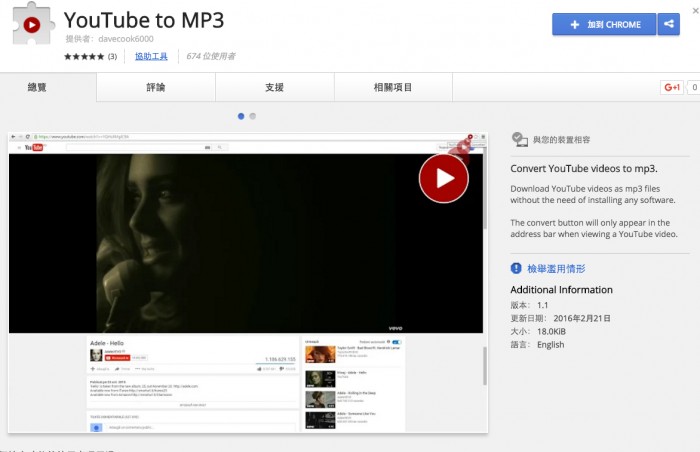
Task: Select the first screenshot carousel dot
Action: point(241,116)
